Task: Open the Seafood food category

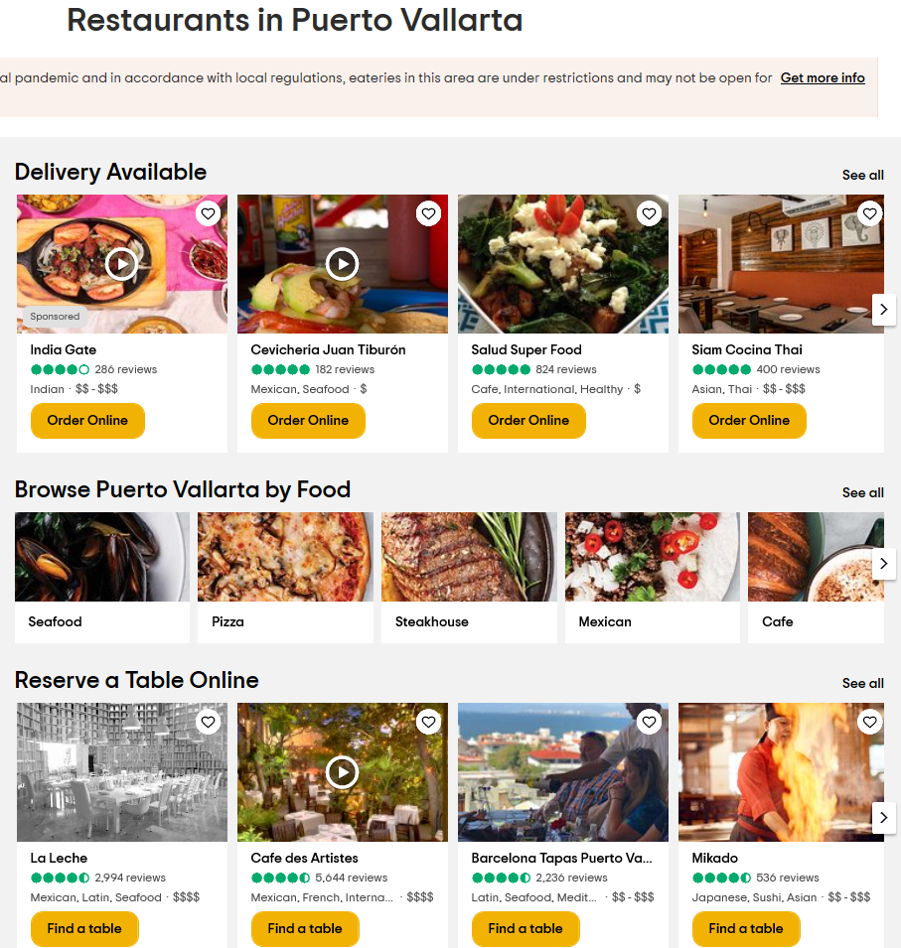Action: point(102,577)
